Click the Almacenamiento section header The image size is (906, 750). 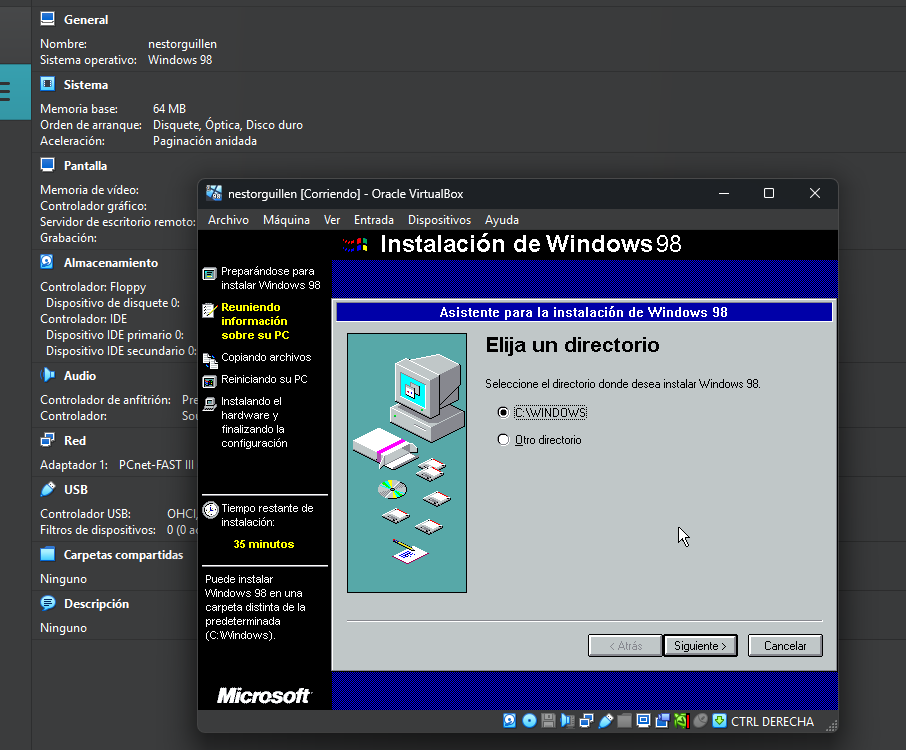click(110, 263)
